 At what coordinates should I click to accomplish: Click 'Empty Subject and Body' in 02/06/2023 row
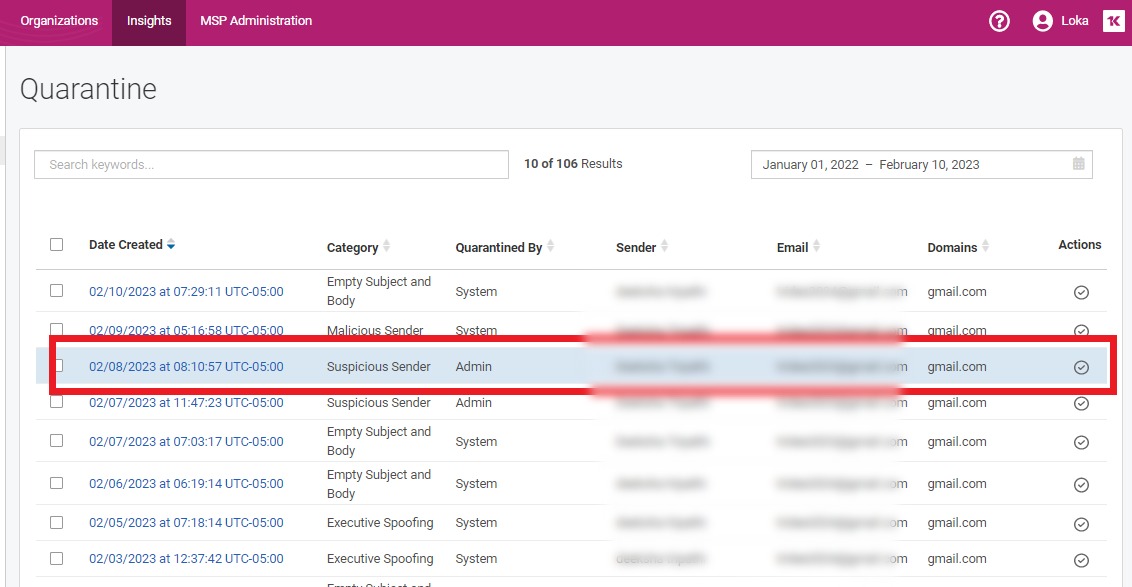coord(379,484)
